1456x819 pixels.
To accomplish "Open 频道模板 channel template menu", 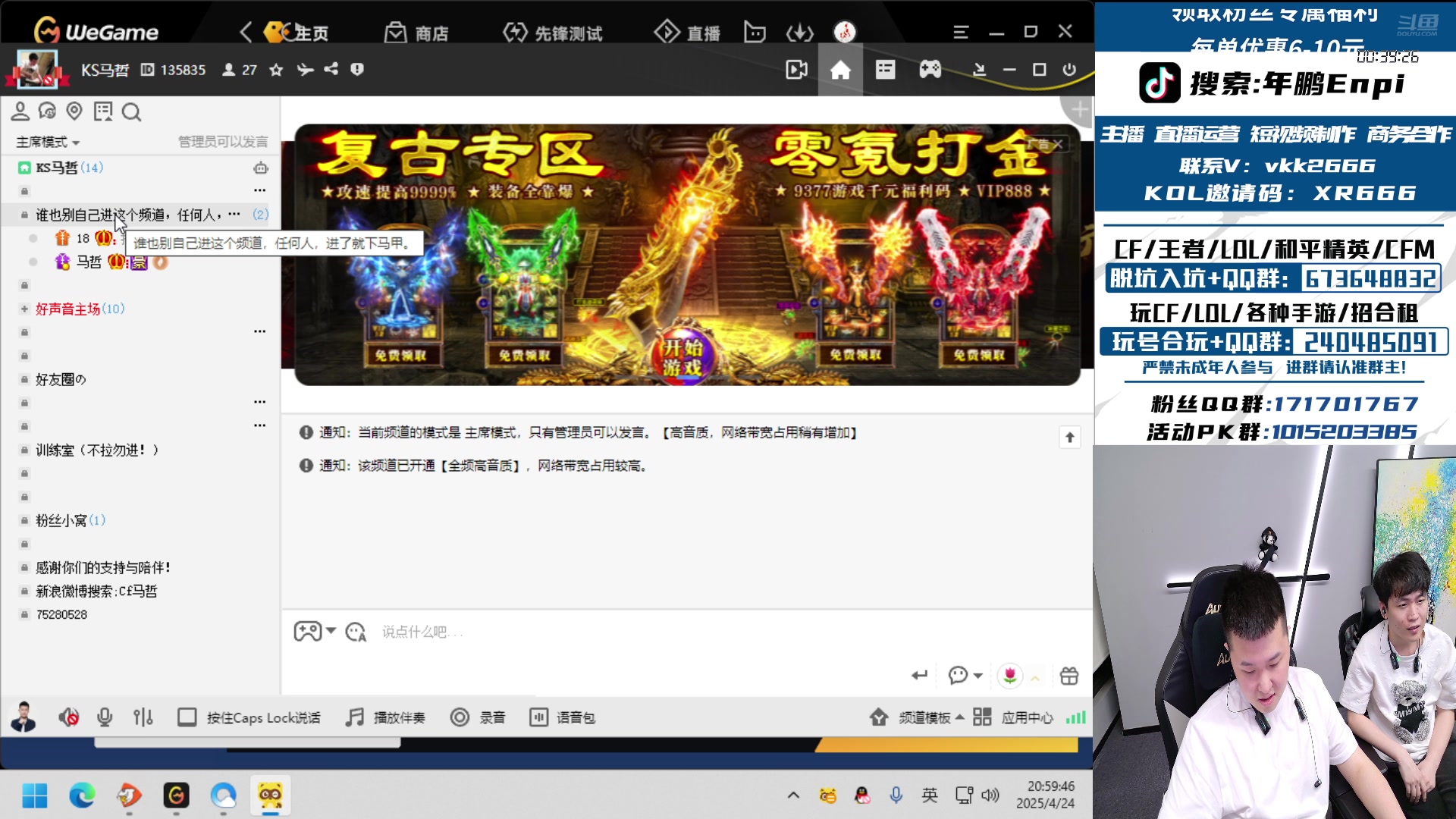I will pos(917,717).
